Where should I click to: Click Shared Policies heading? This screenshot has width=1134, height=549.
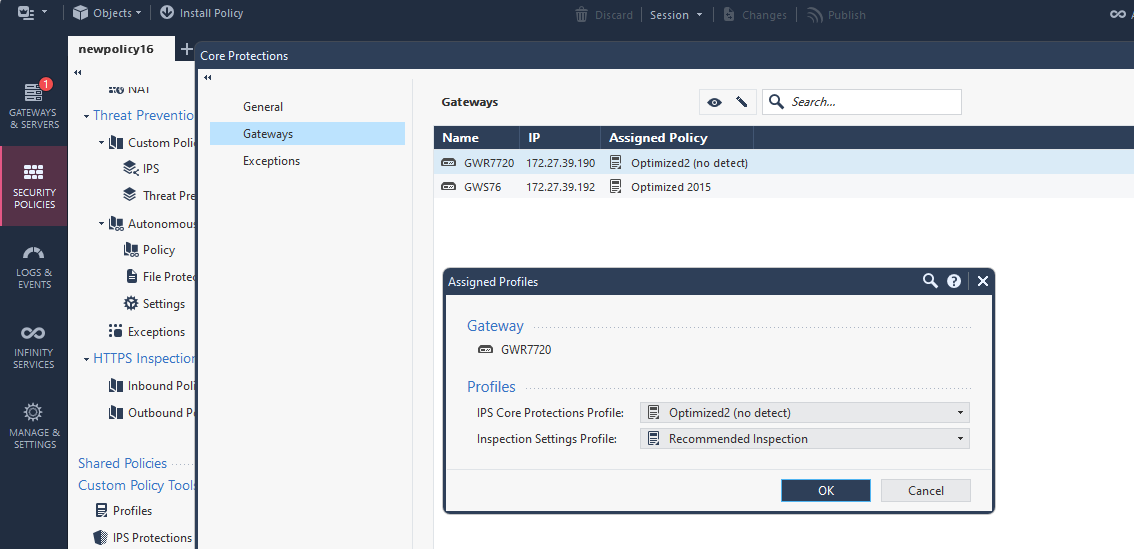(x=122, y=463)
